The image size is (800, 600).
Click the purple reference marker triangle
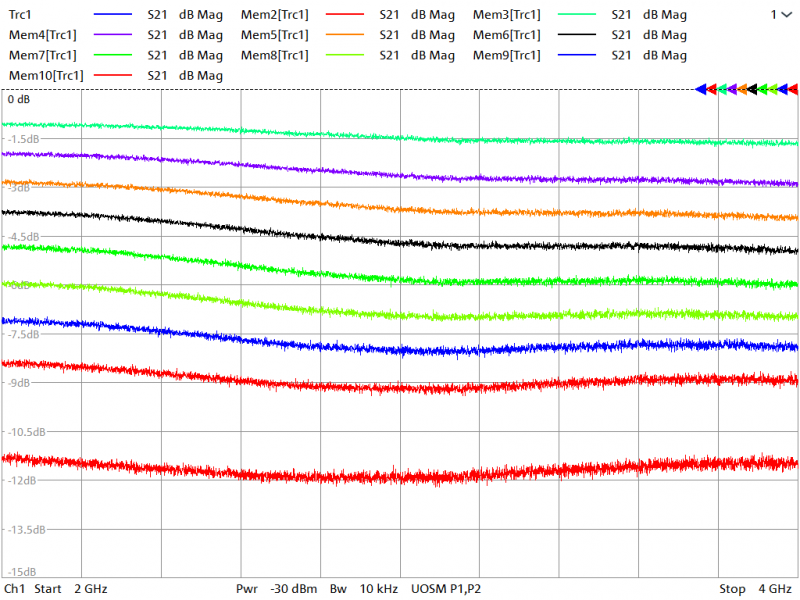[732, 89]
